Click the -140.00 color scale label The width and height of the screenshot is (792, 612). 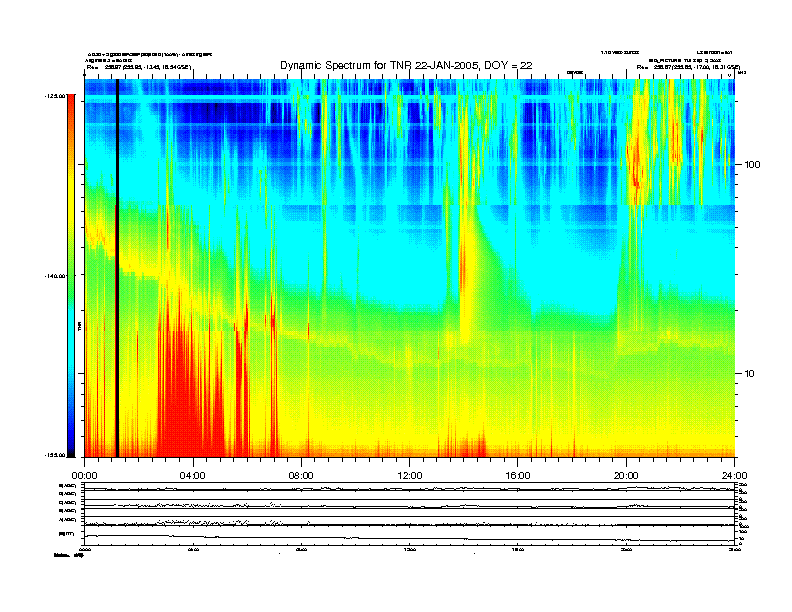click(55, 276)
